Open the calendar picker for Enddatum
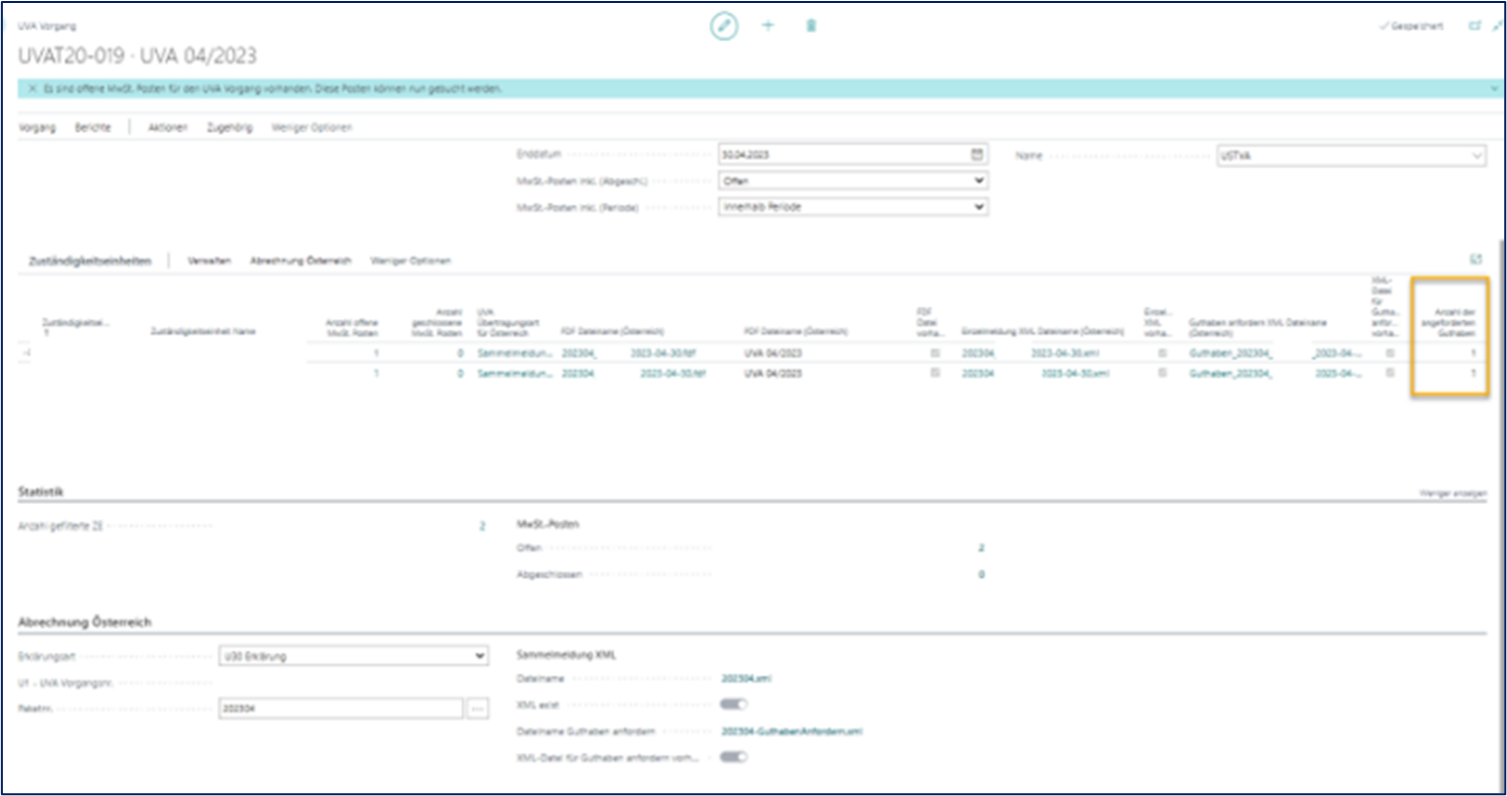 (977, 155)
